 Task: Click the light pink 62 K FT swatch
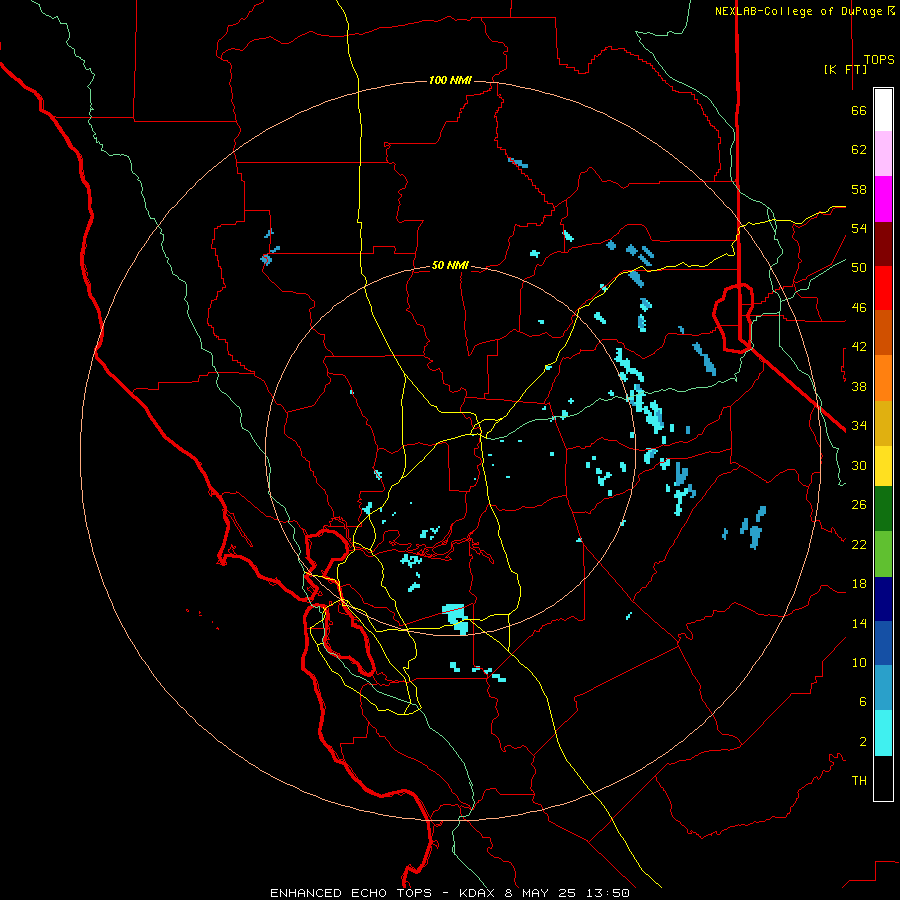(883, 153)
